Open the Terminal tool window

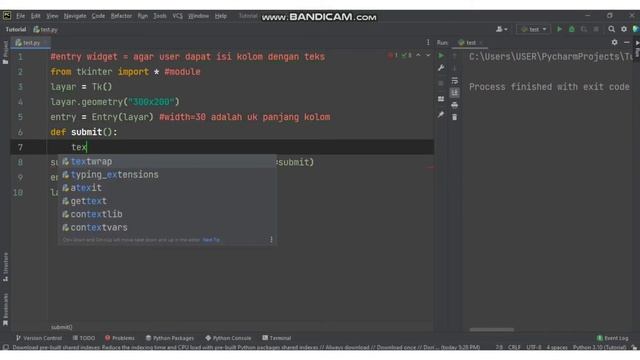277,338
